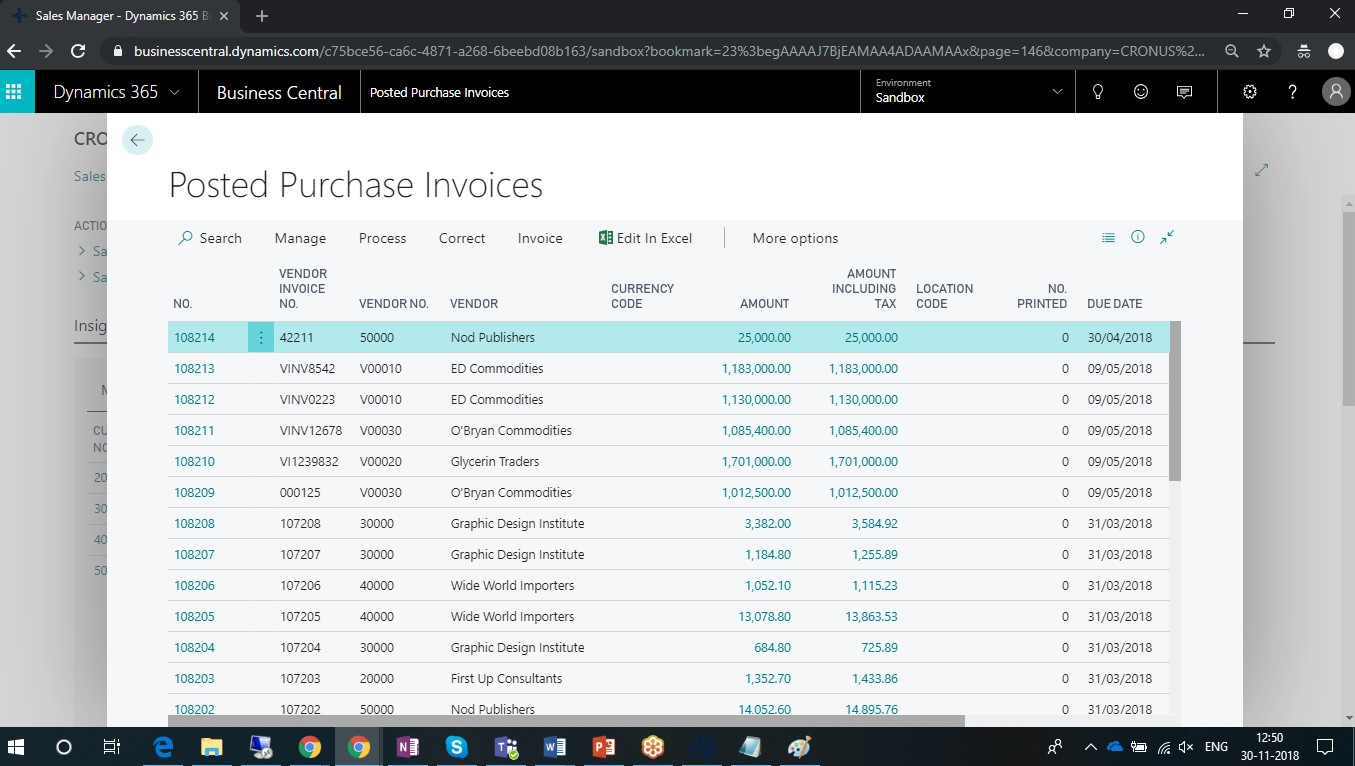1355x766 pixels.
Task: Click the back arrow on Posted Purchase Invoices
Action: point(137,140)
